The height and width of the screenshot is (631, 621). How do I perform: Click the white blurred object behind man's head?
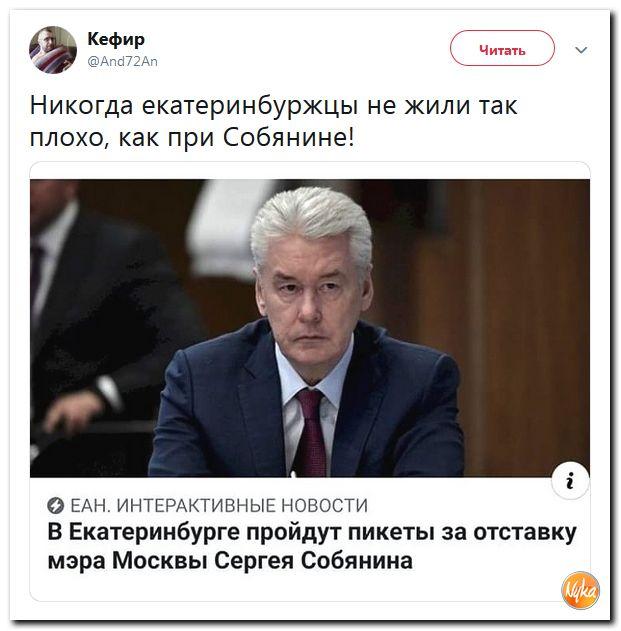(x=225, y=225)
